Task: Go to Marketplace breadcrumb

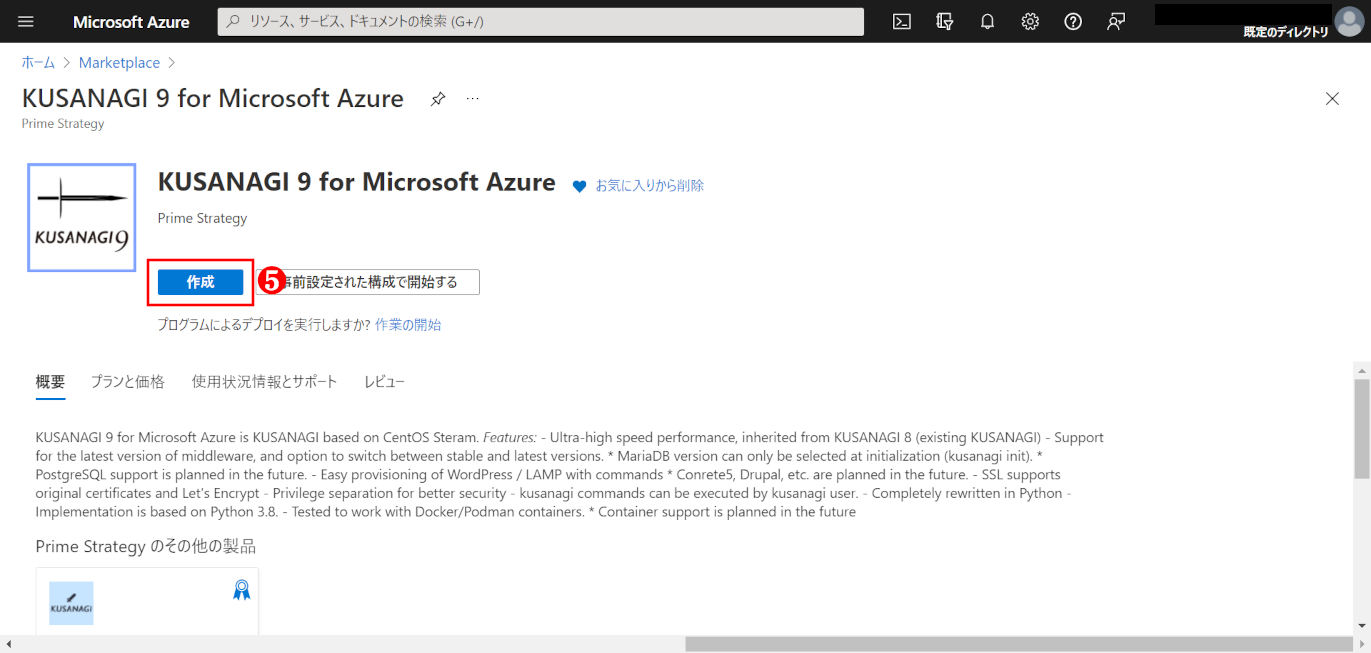Action: [119, 62]
